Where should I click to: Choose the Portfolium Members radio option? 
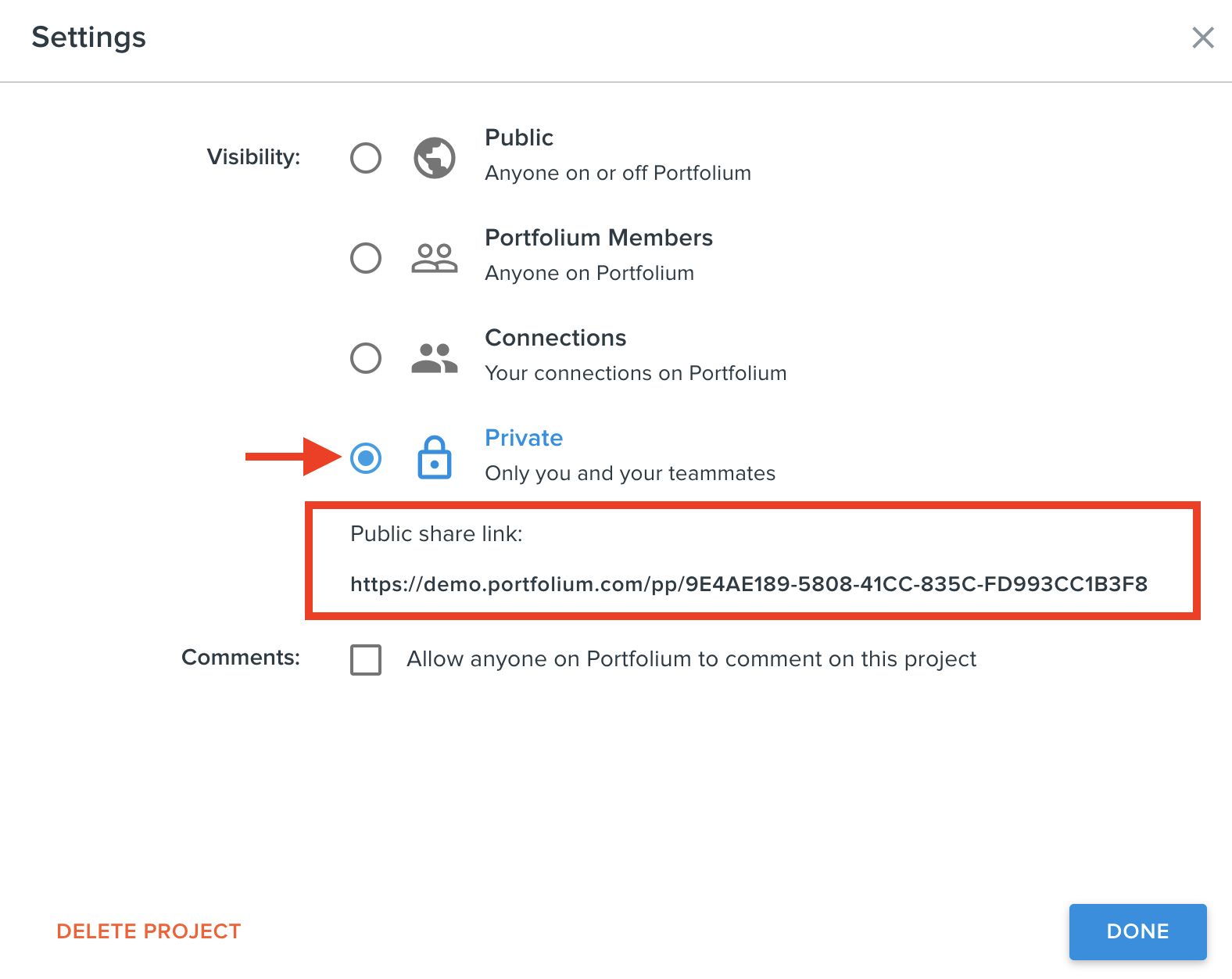click(x=366, y=258)
